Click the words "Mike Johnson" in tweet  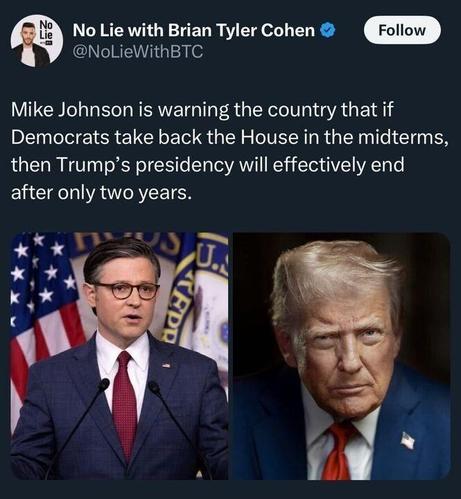click(72, 110)
